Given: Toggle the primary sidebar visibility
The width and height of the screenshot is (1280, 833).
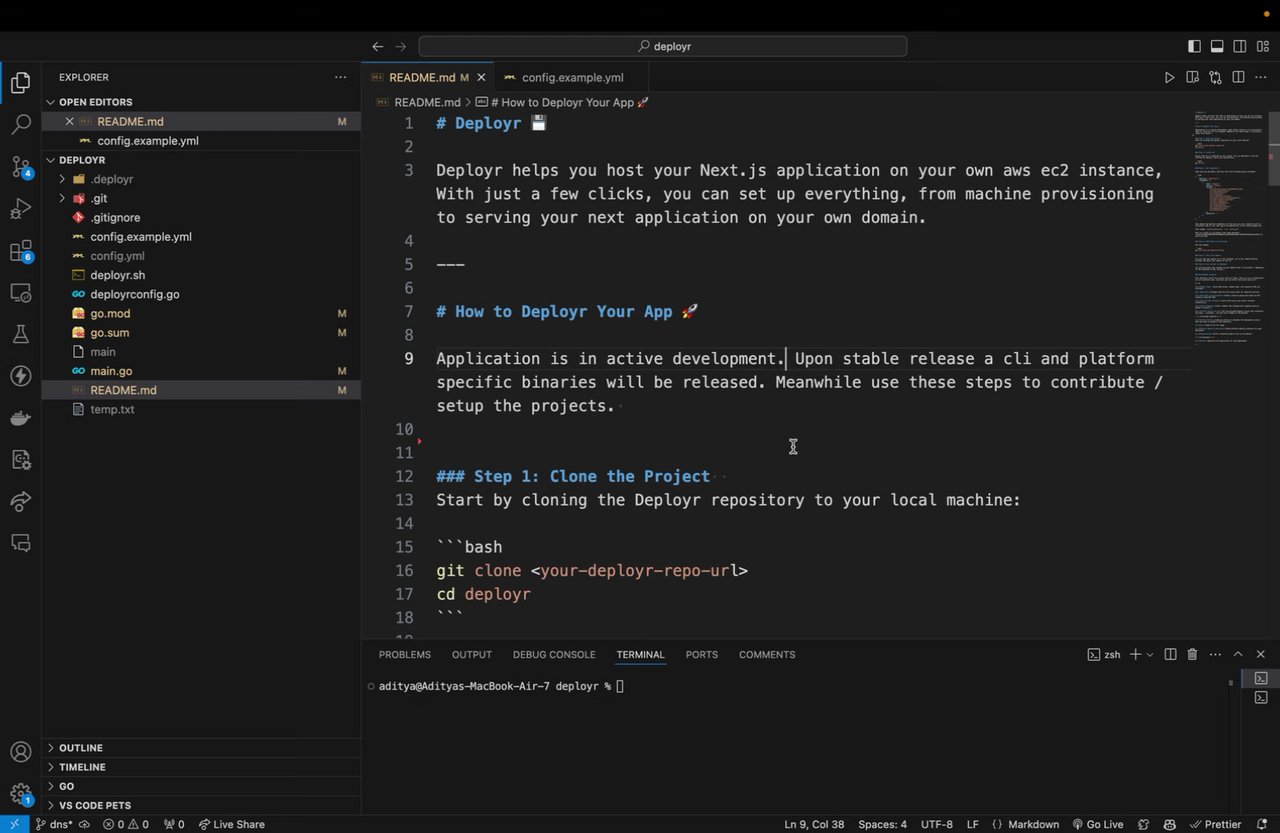Looking at the screenshot, I should pyautogui.click(x=1194, y=46).
